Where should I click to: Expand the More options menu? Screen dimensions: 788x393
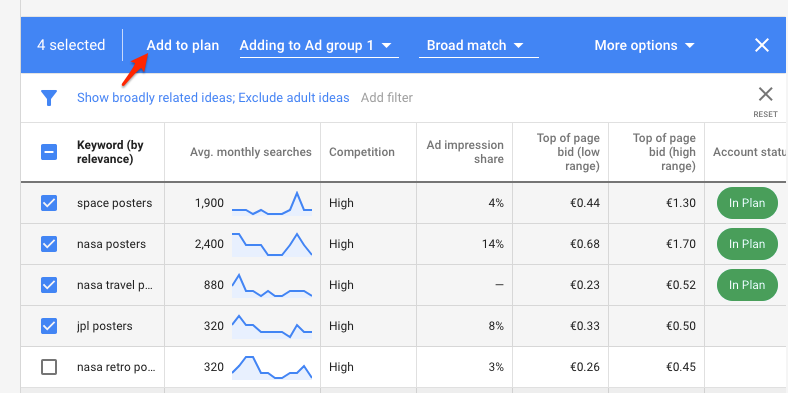(x=644, y=46)
